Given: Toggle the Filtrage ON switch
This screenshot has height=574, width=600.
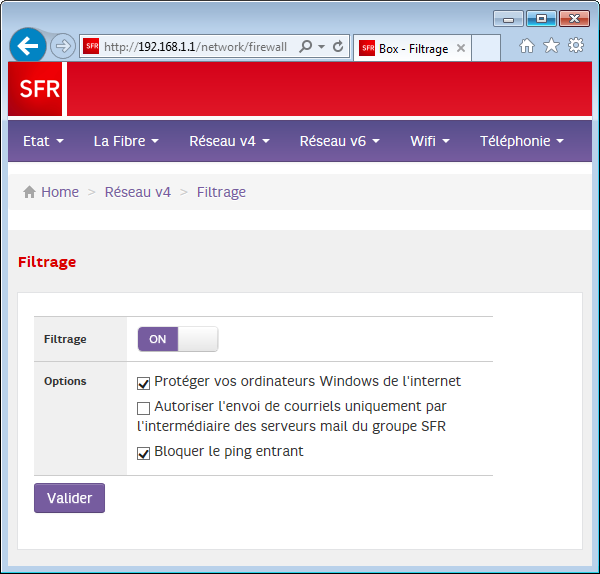Looking at the screenshot, I should 177,339.
